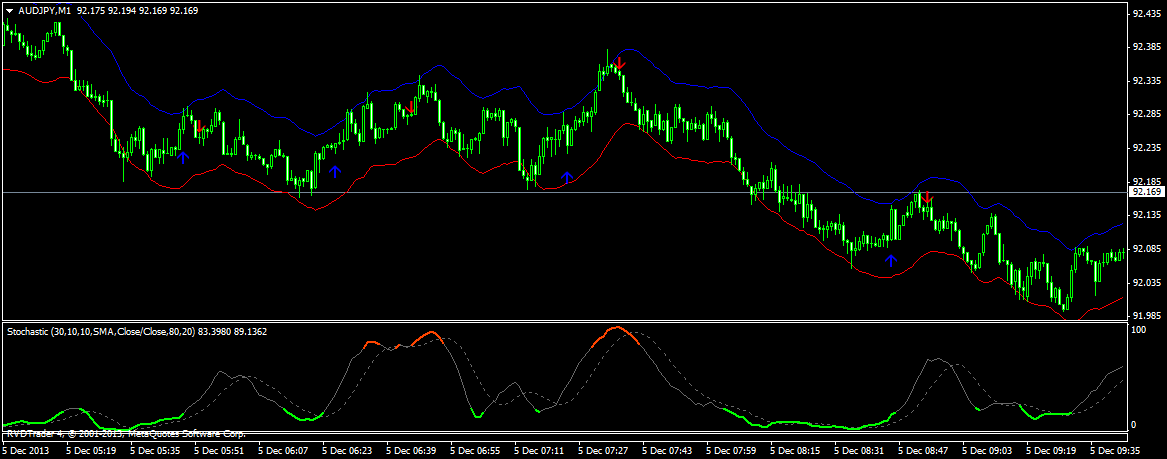Click the 5 Dec 06:39 time label
Image resolution: width=1167 pixels, height=459 pixels.
[x=411, y=450]
